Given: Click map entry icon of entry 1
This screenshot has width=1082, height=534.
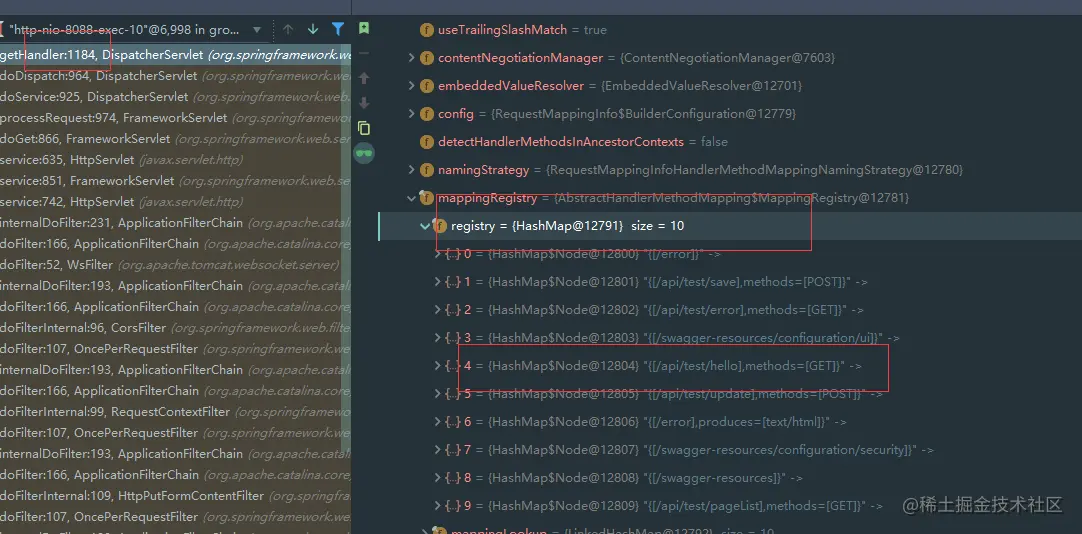Looking at the screenshot, I should (453, 281).
